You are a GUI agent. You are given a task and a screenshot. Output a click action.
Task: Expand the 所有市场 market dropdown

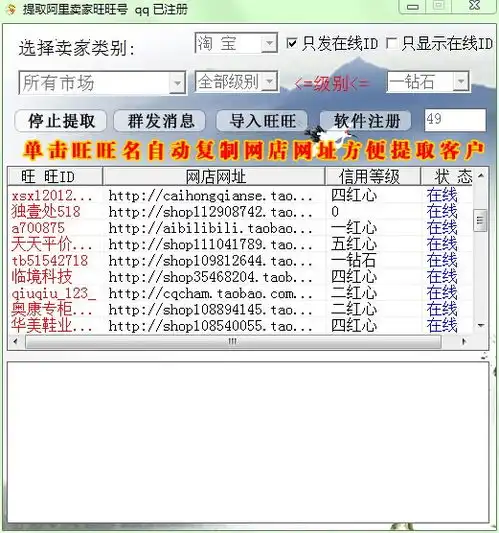pyautogui.click(x=177, y=83)
